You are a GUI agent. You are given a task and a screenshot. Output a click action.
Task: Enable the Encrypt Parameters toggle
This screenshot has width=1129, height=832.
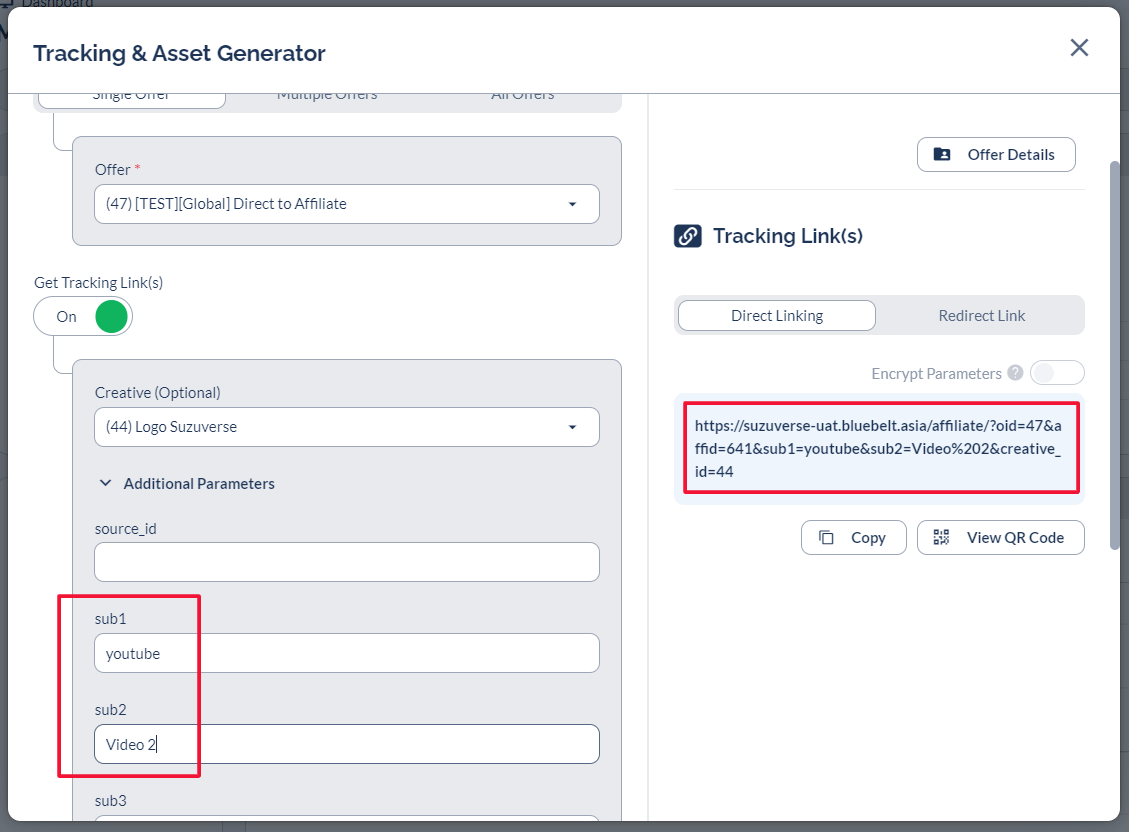pyautogui.click(x=1056, y=373)
